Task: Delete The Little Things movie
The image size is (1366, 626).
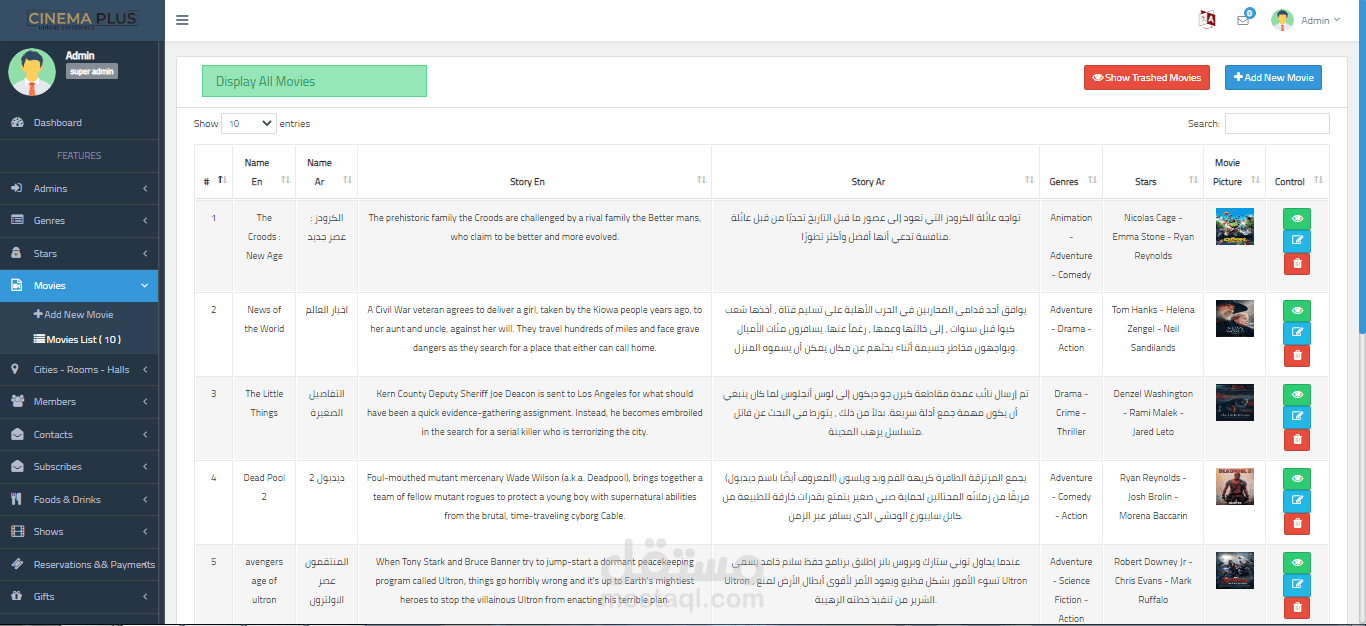Action: (x=1296, y=439)
